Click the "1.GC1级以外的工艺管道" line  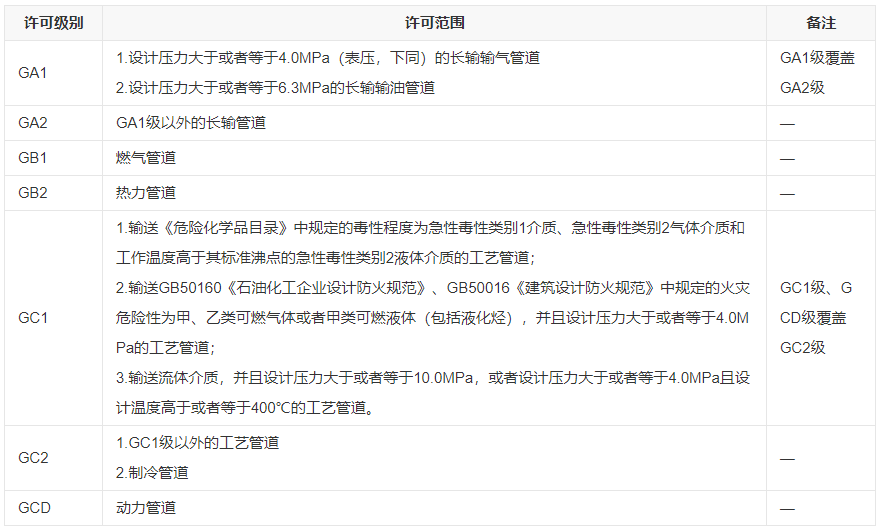point(198,443)
